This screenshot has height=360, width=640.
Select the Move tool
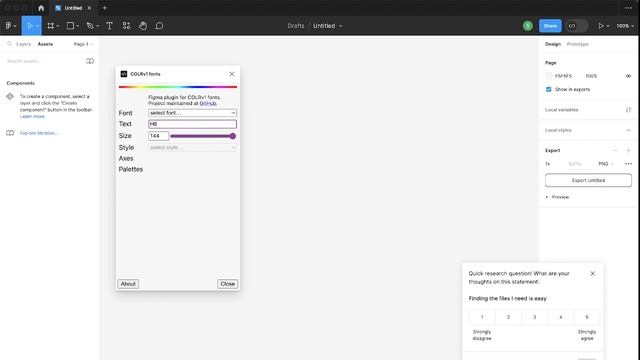(29, 26)
